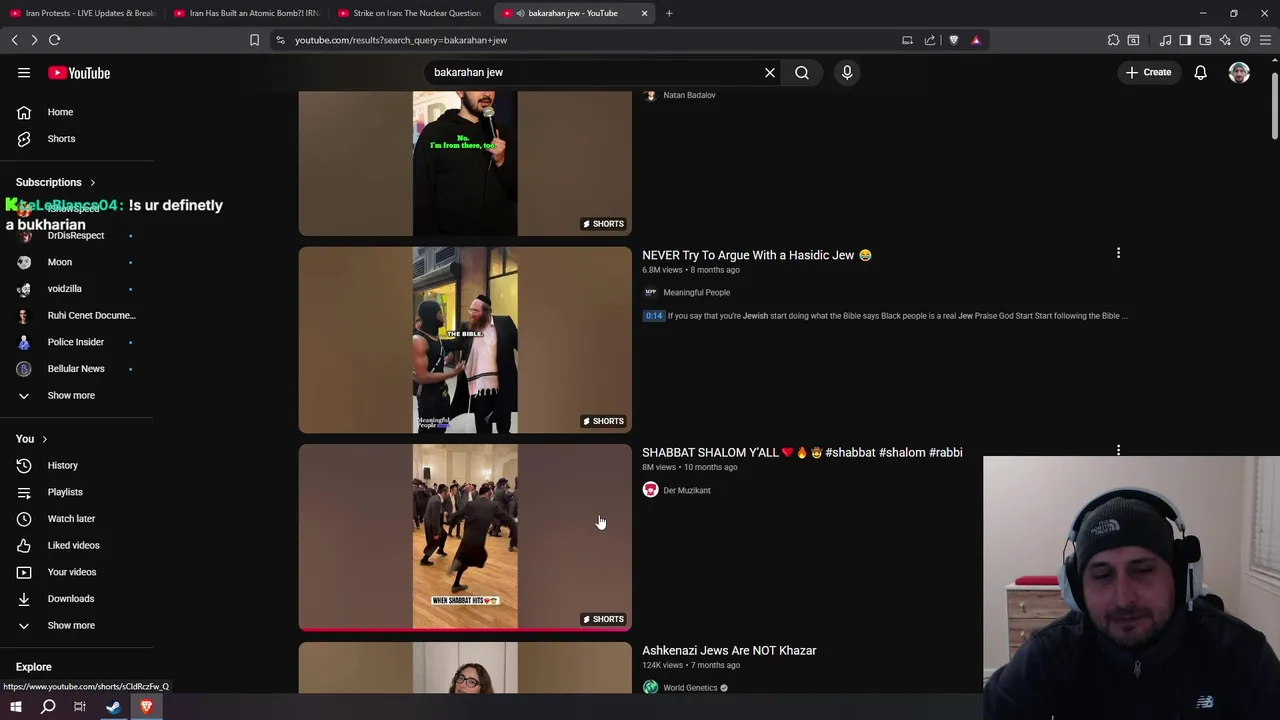Open the share page icon

930,40
